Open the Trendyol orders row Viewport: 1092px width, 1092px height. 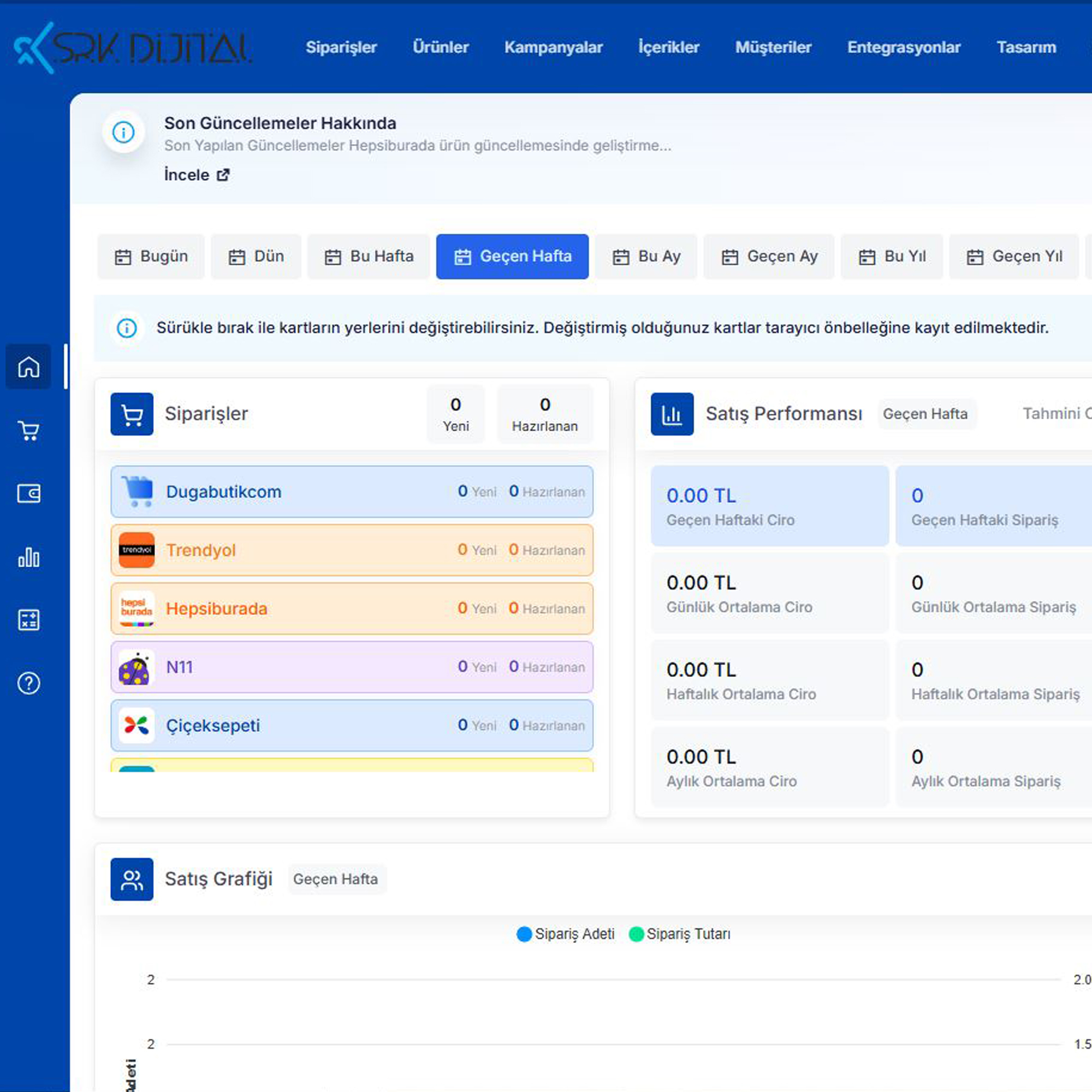tap(352, 550)
